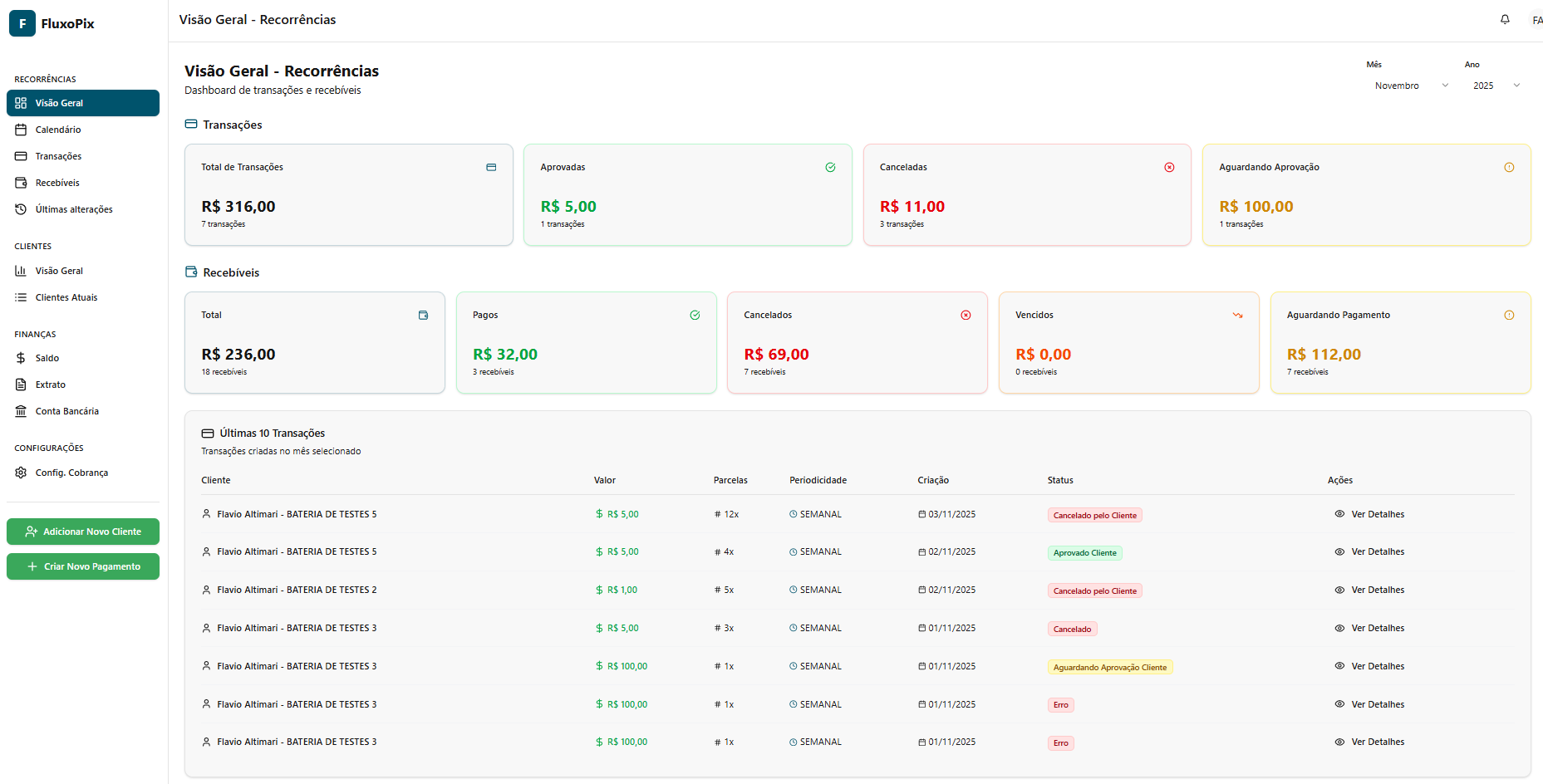Click Adicionar Novo Cliente button
Screen dimensions: 1543x784
[x=83, y=532]
